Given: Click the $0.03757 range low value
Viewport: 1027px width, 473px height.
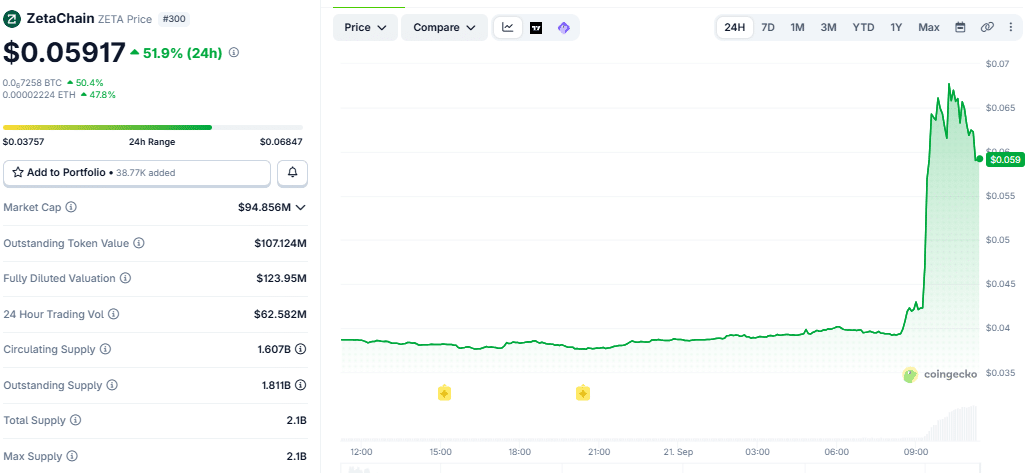Looking at the screenshot, I should (24, 142).
